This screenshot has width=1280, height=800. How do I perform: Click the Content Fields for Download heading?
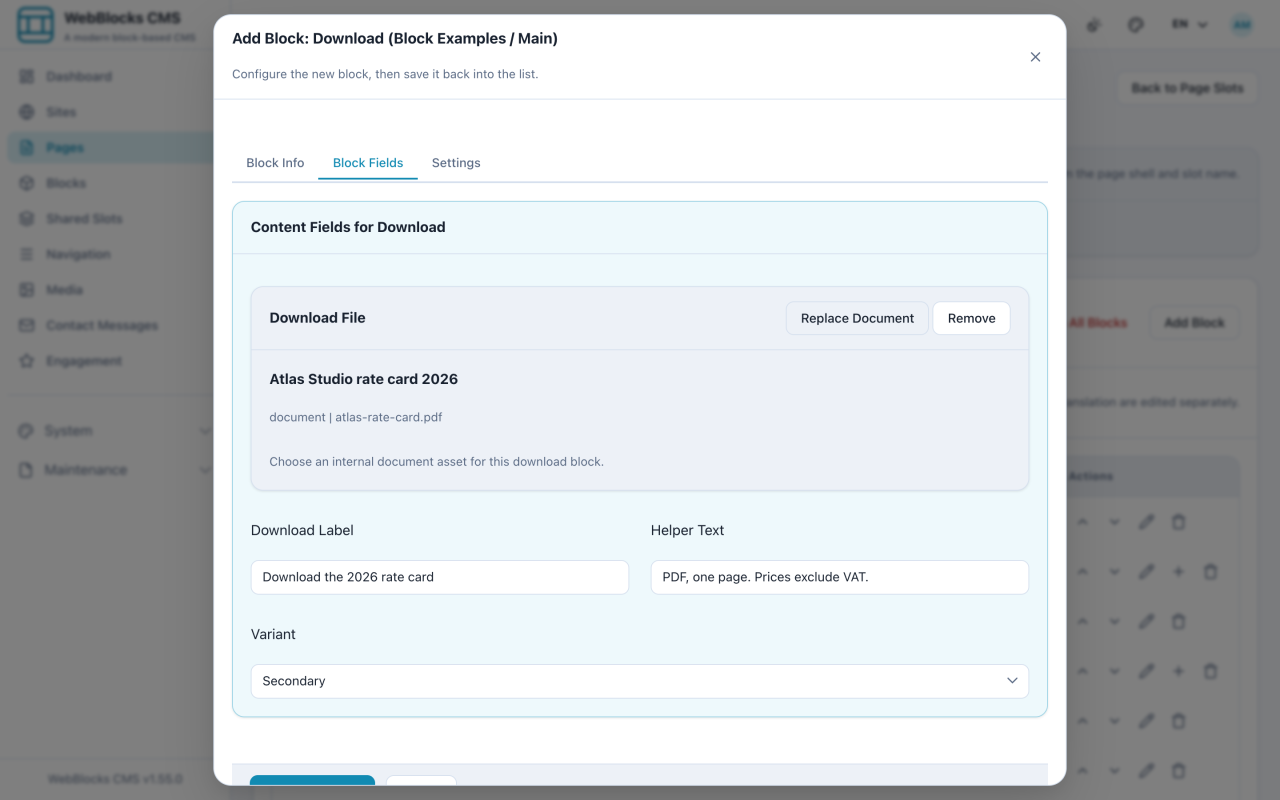tap(348, 227)
